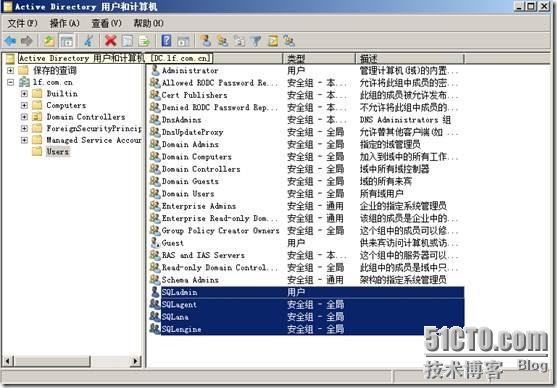This screenshot has height=388, width=557.
Task: Select the DnsUpdateProxy row
Action: click(x=307, y=132)
